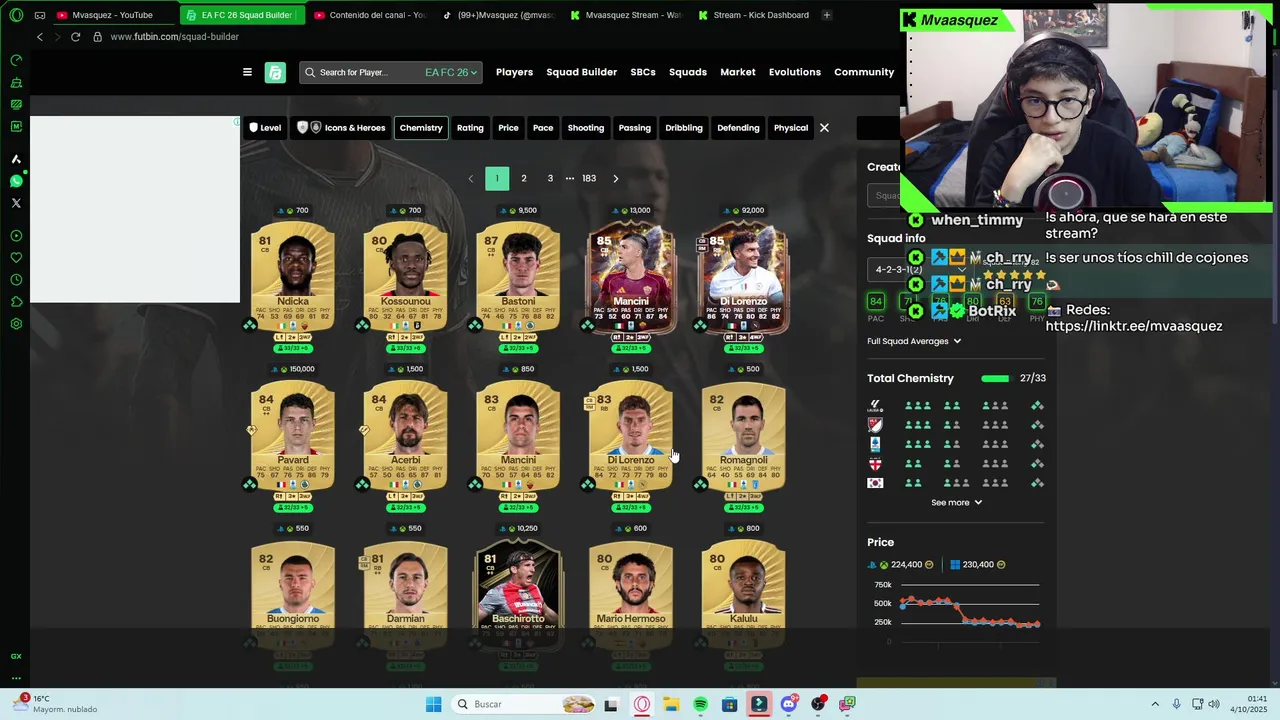Open the GX corner icon in sidebar
1280x720 pixels.
coord(16,656)
